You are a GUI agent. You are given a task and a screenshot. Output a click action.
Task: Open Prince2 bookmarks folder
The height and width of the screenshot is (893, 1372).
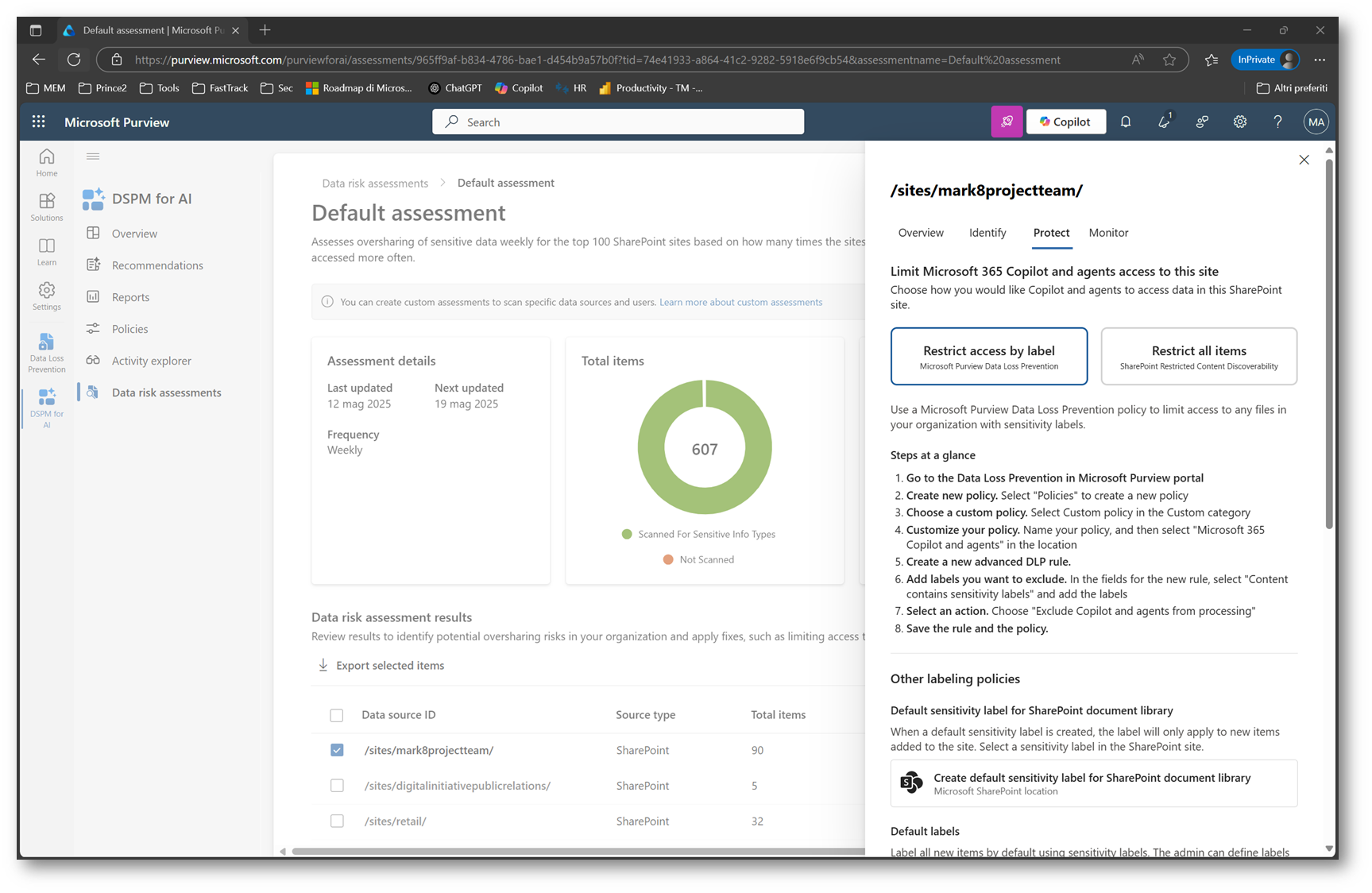(103, 88)
